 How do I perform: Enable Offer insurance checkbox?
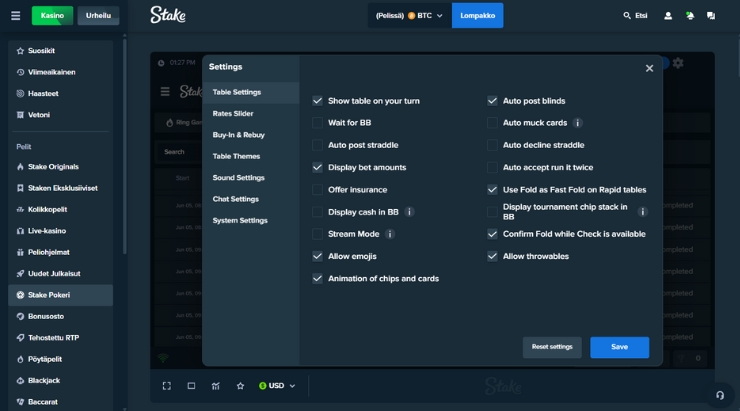[x=318, y=190]
